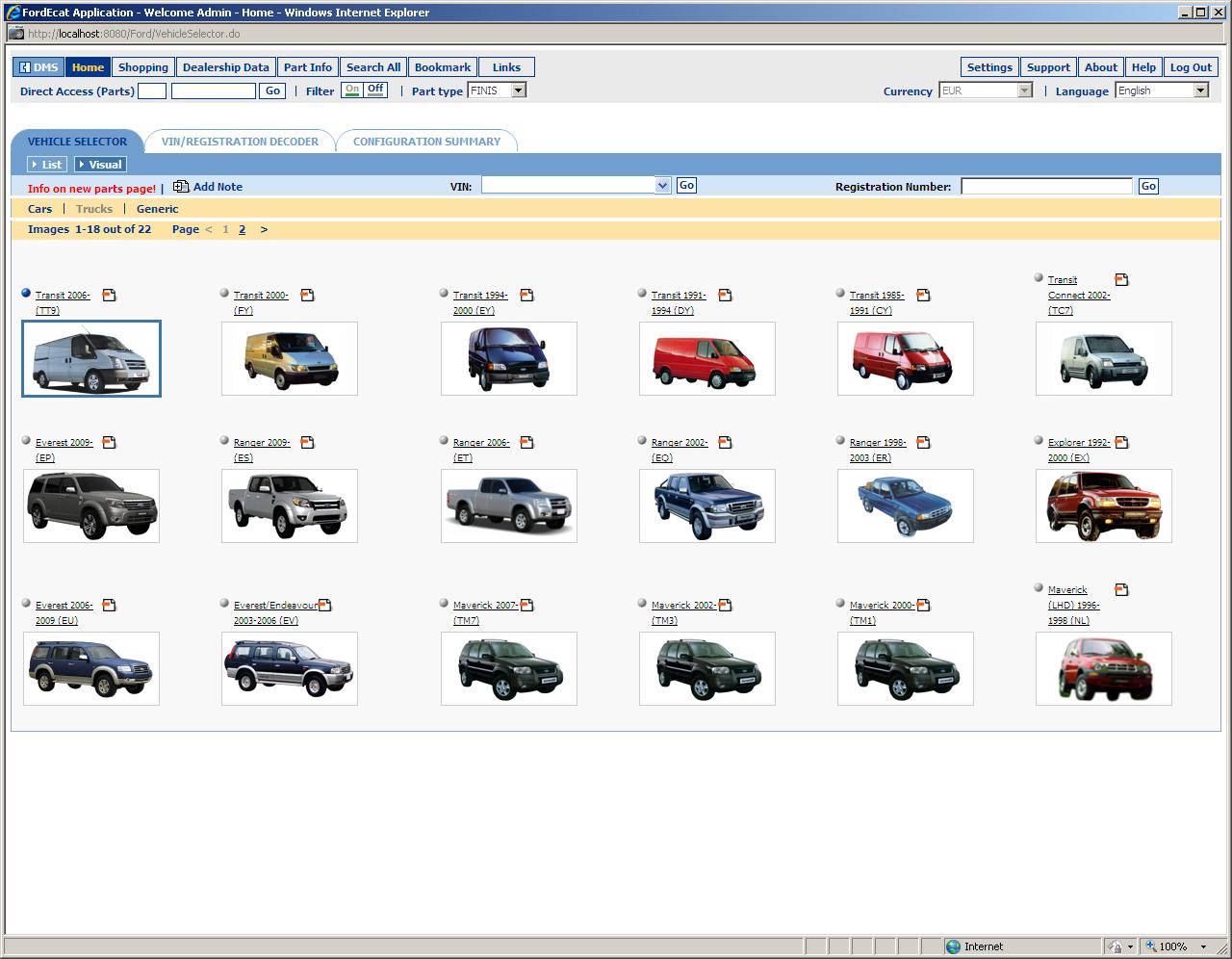Turn the Filter Off
Viewport: 1232px width, 959px height.
(375, 91)
